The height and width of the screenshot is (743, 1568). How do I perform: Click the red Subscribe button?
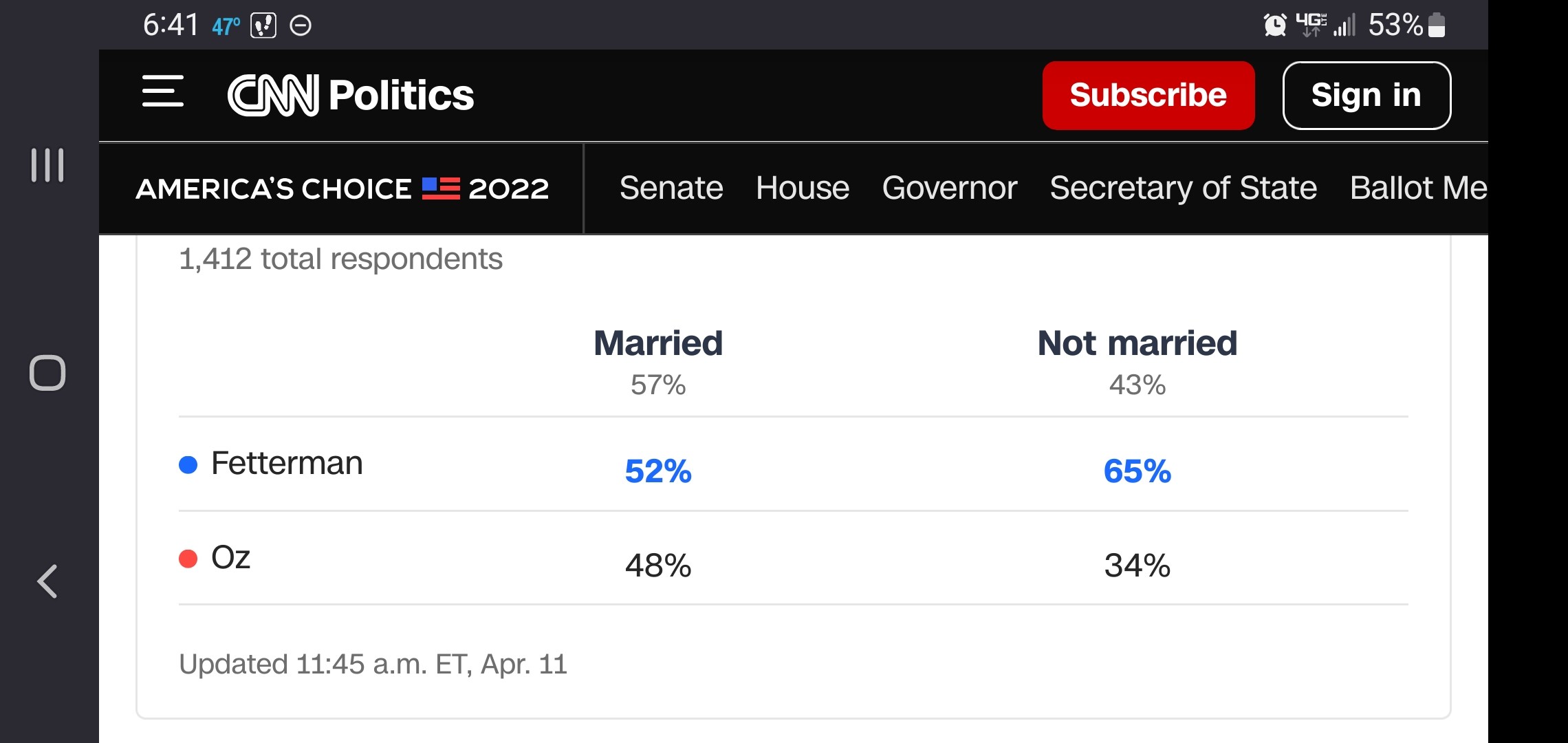1148,95
